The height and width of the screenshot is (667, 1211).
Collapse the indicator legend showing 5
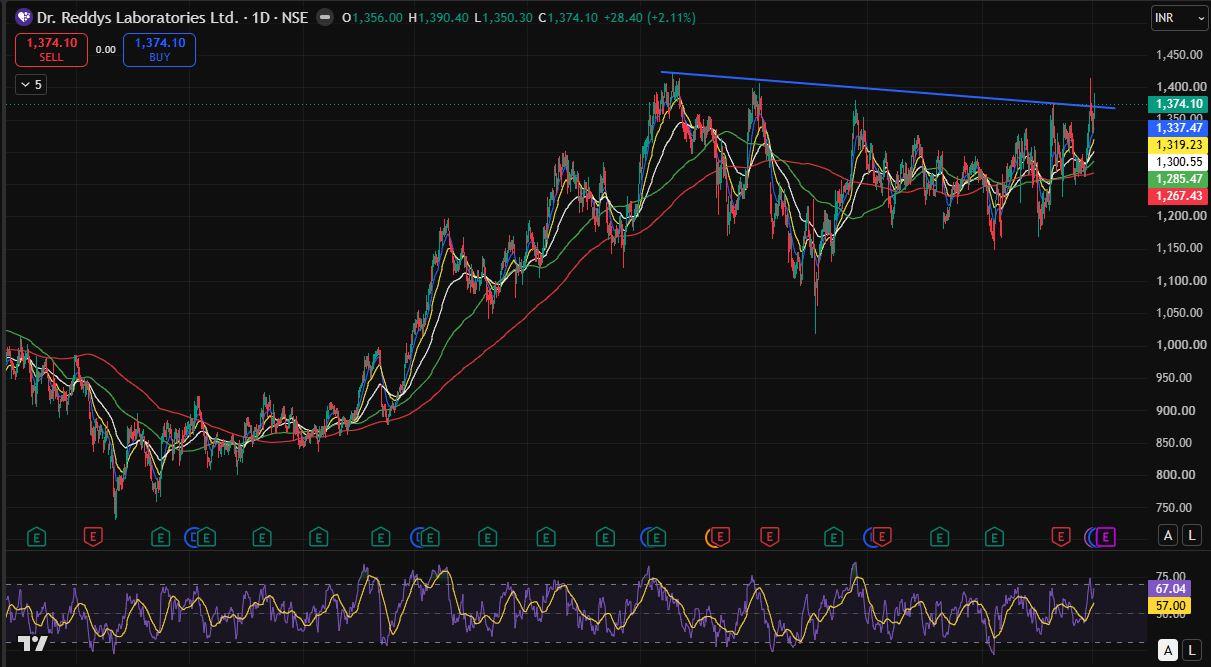pos(31,85)
